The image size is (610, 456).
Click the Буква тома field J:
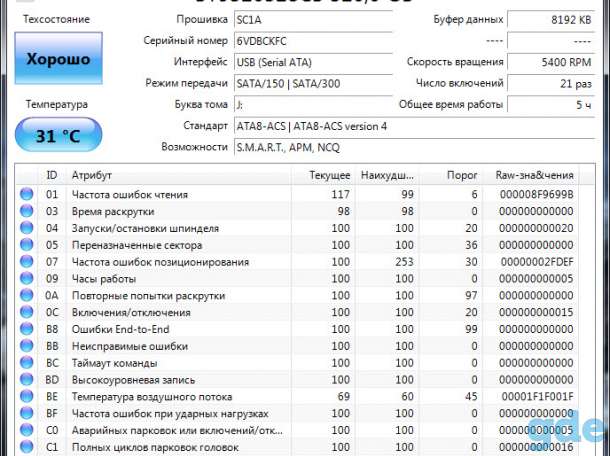point(313,105)
